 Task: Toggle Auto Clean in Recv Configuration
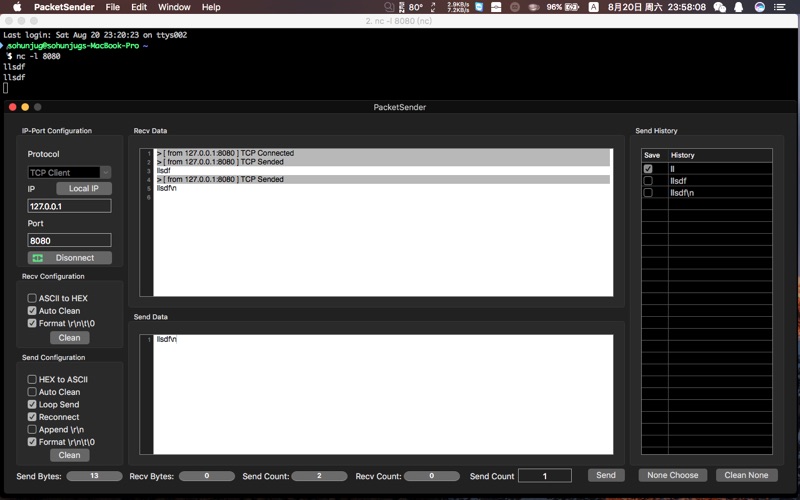coord(32,311)
